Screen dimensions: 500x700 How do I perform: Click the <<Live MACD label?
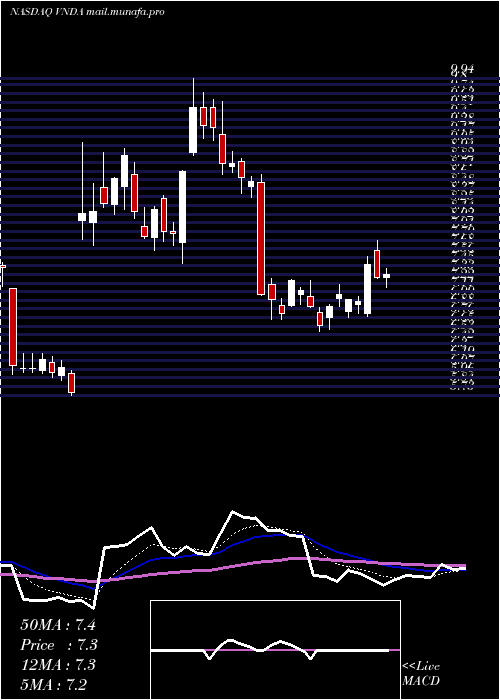tap(421, 673)
